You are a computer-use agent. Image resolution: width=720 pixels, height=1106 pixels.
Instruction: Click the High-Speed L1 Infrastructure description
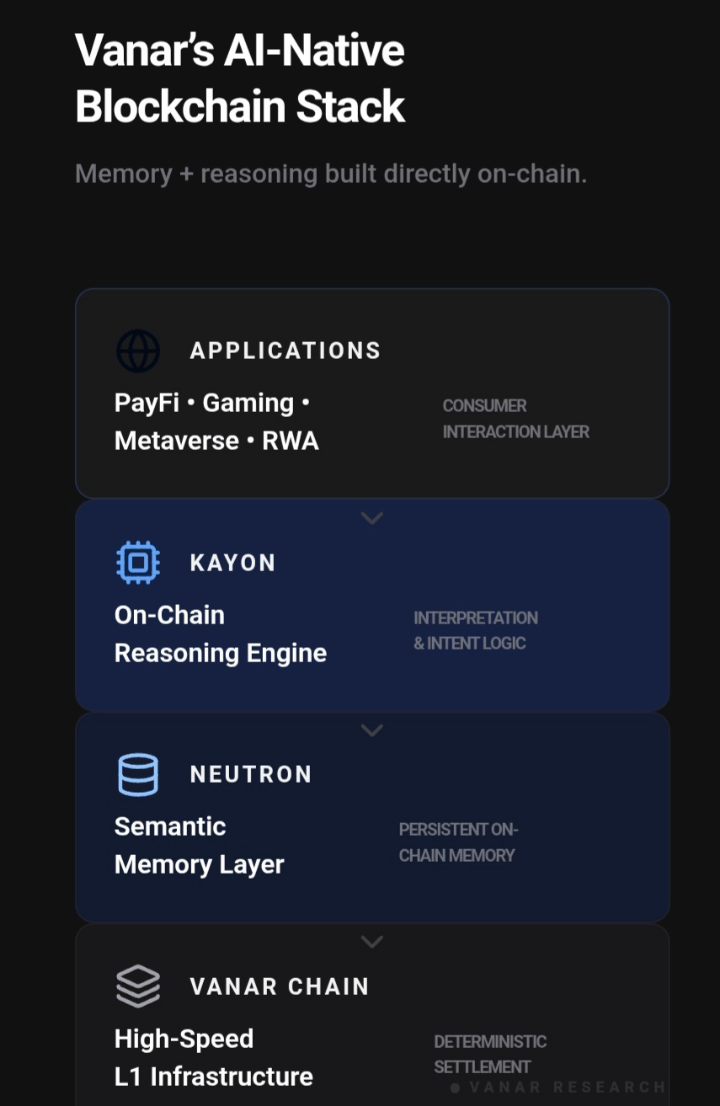click(213, 1058)
